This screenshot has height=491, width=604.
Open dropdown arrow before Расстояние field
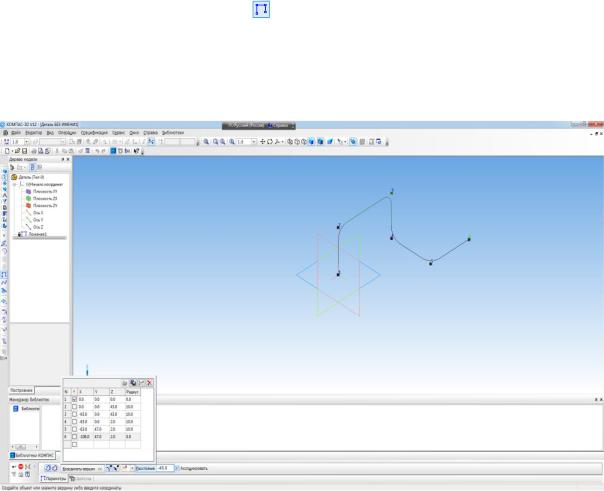[x=132, y=468]
